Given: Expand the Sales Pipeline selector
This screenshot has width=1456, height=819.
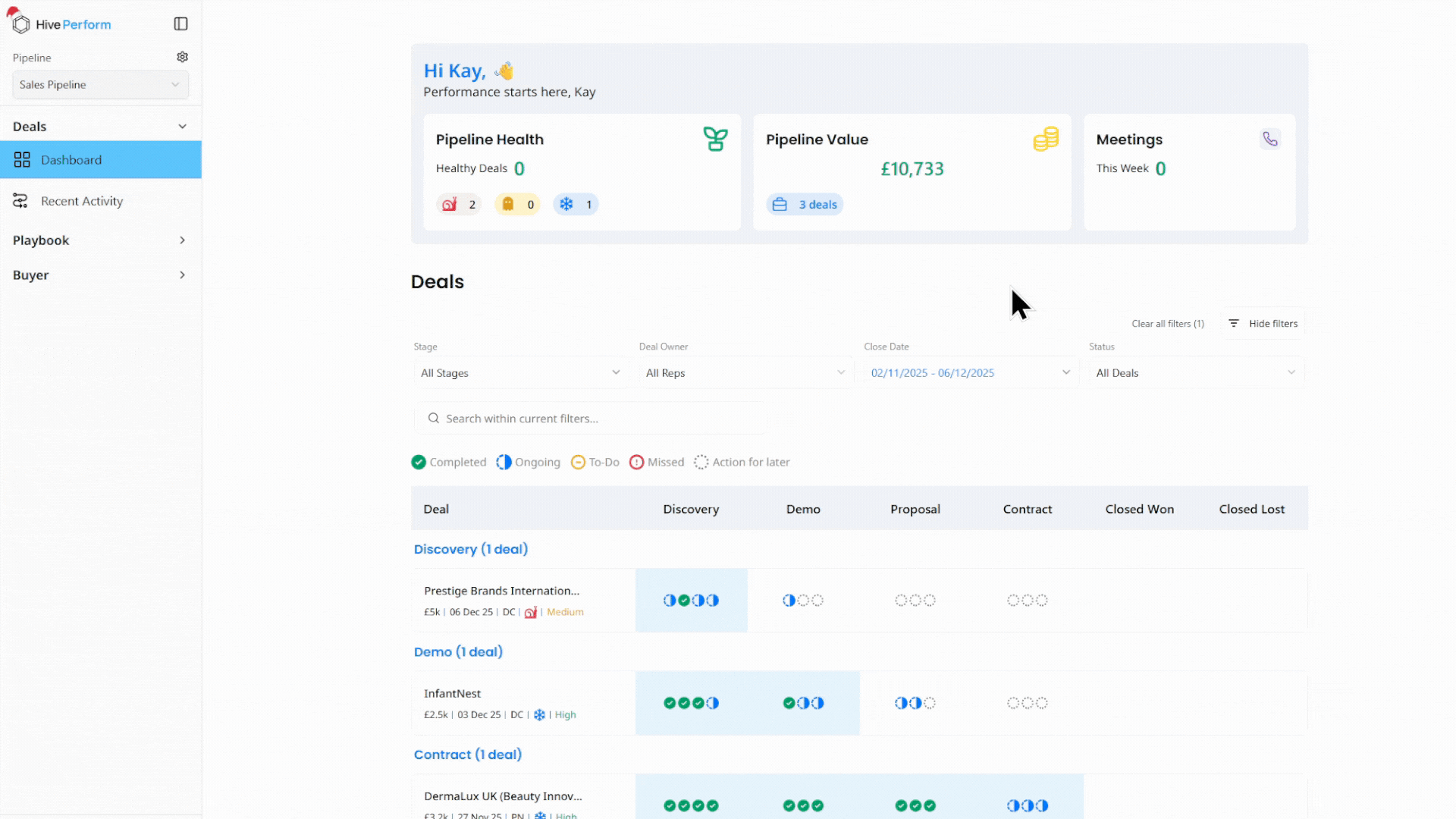Looking at the screenshot, I should pos(99,84).
